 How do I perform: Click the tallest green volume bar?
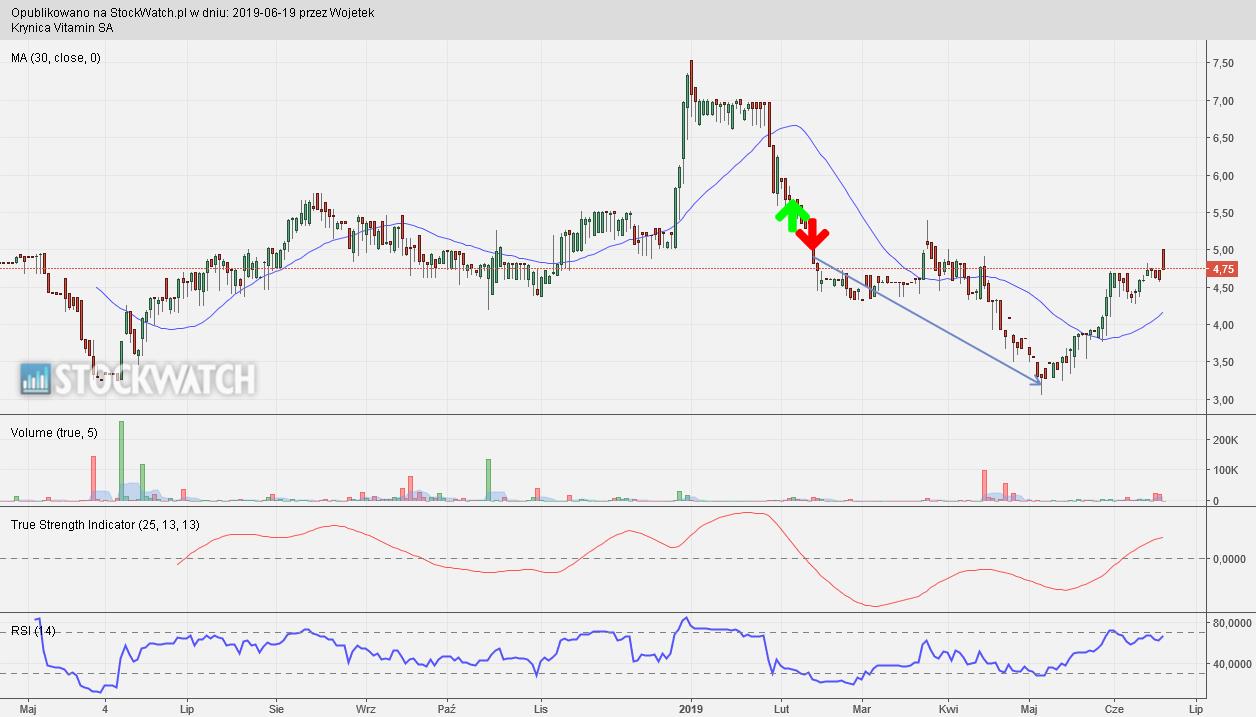[x=121, y=461]
